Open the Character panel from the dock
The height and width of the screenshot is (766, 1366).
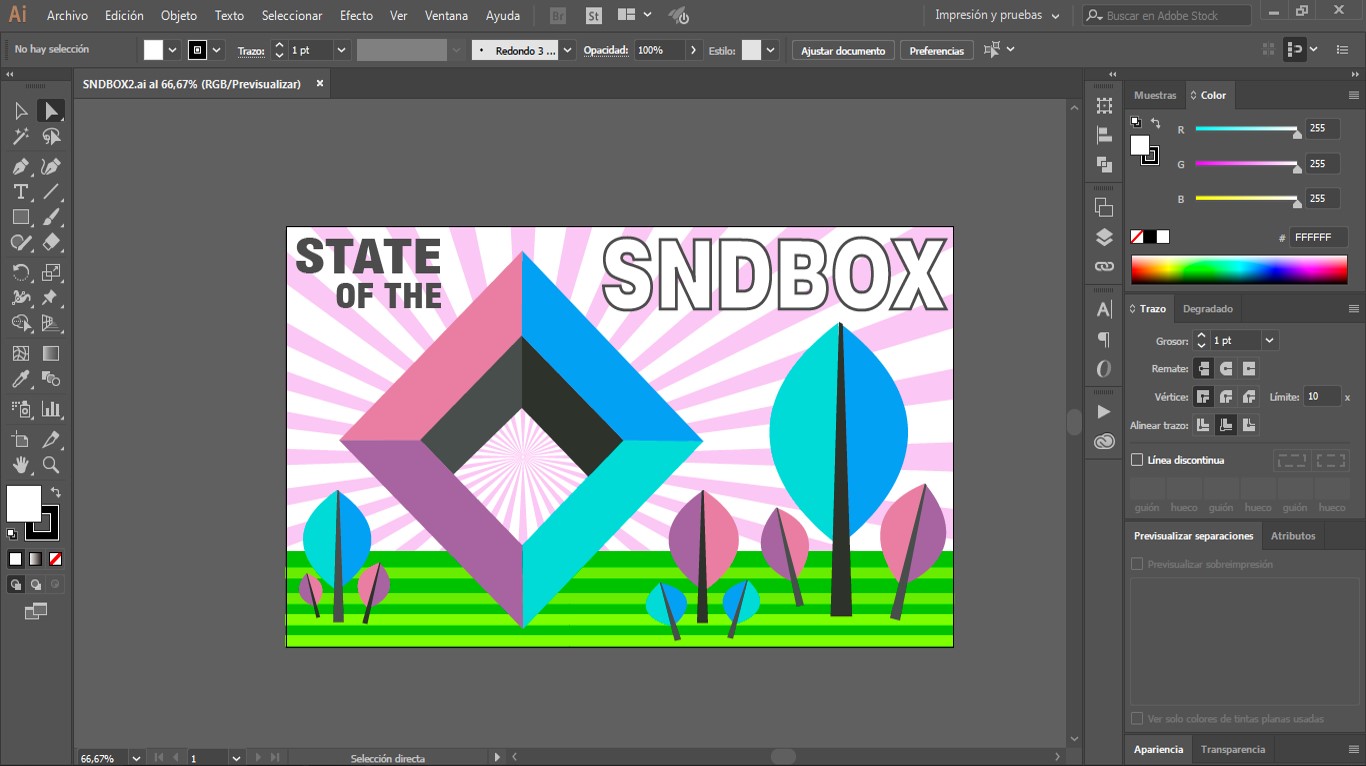[x=1104, y=310]
